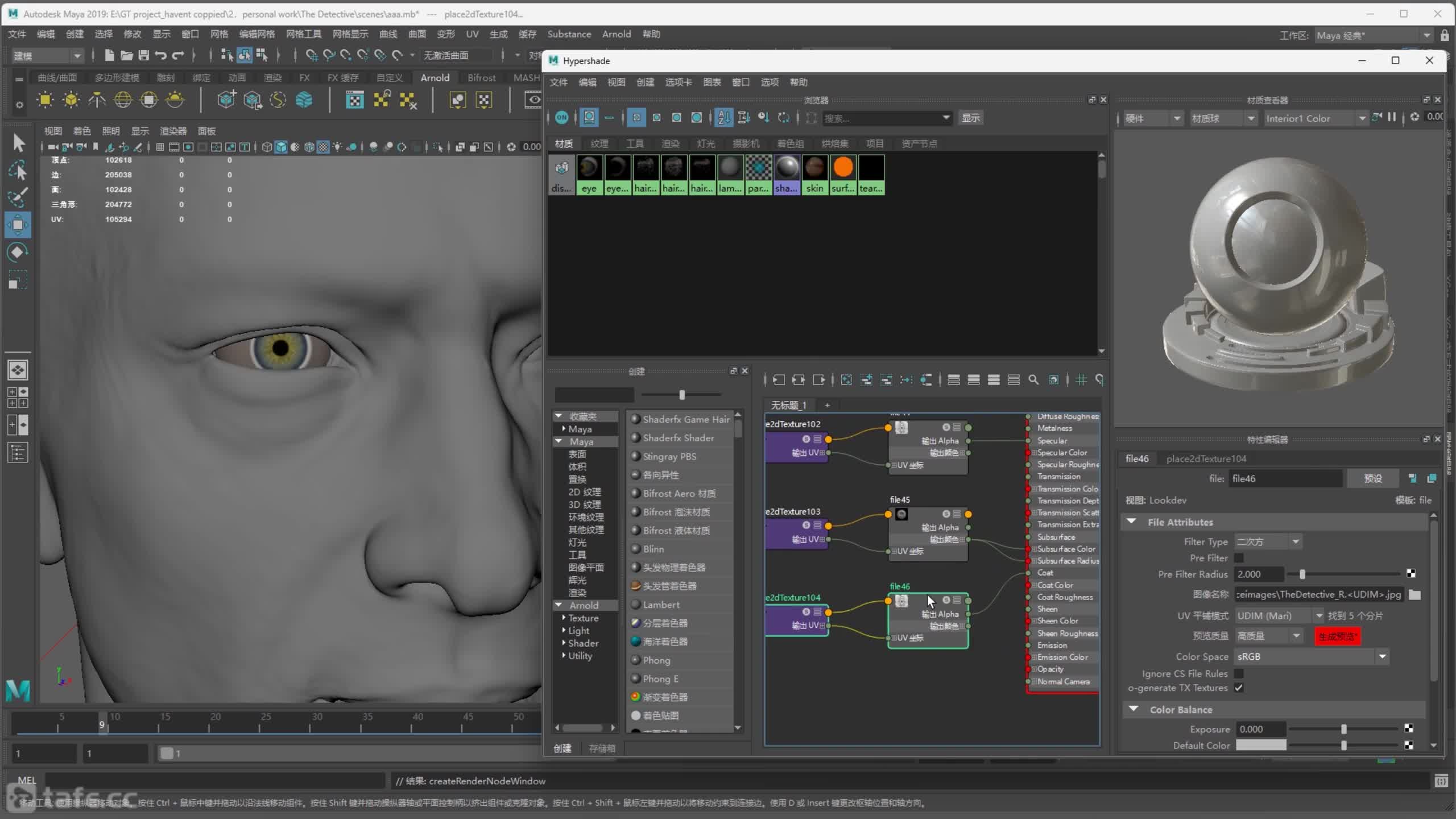Collapse the Color Balance section
Screen dimensions: 1456x819
pyautogui.click(x=1134, y=709)
